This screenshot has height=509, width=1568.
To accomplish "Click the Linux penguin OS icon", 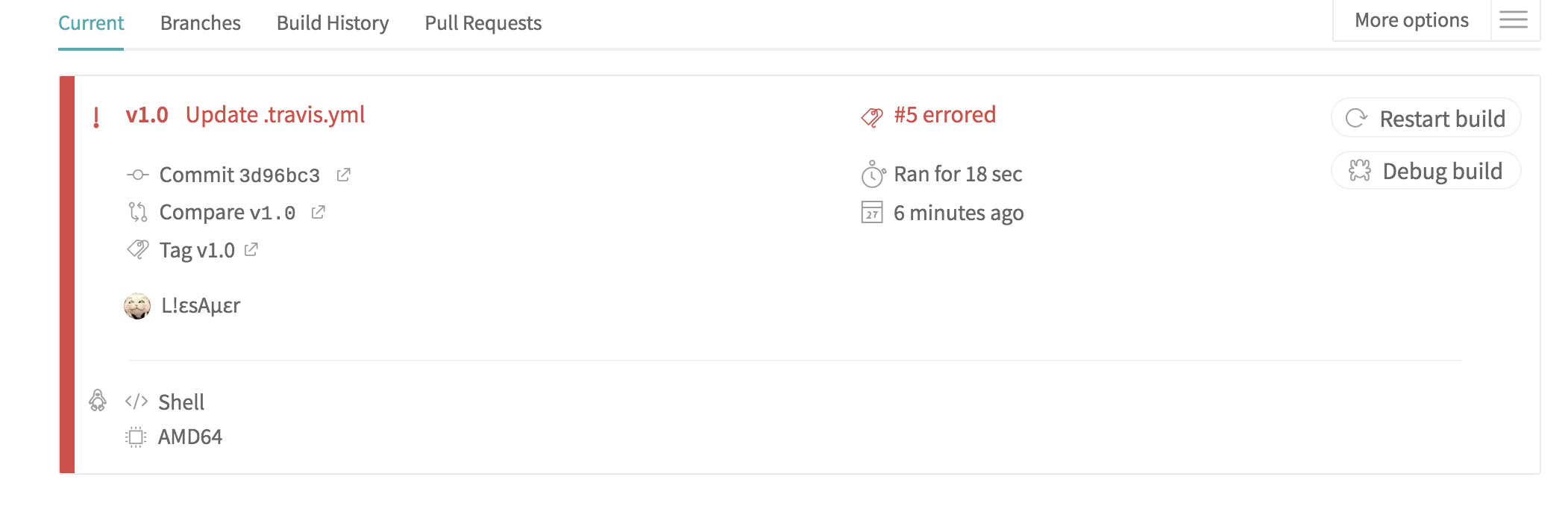I will coord(98,400).
